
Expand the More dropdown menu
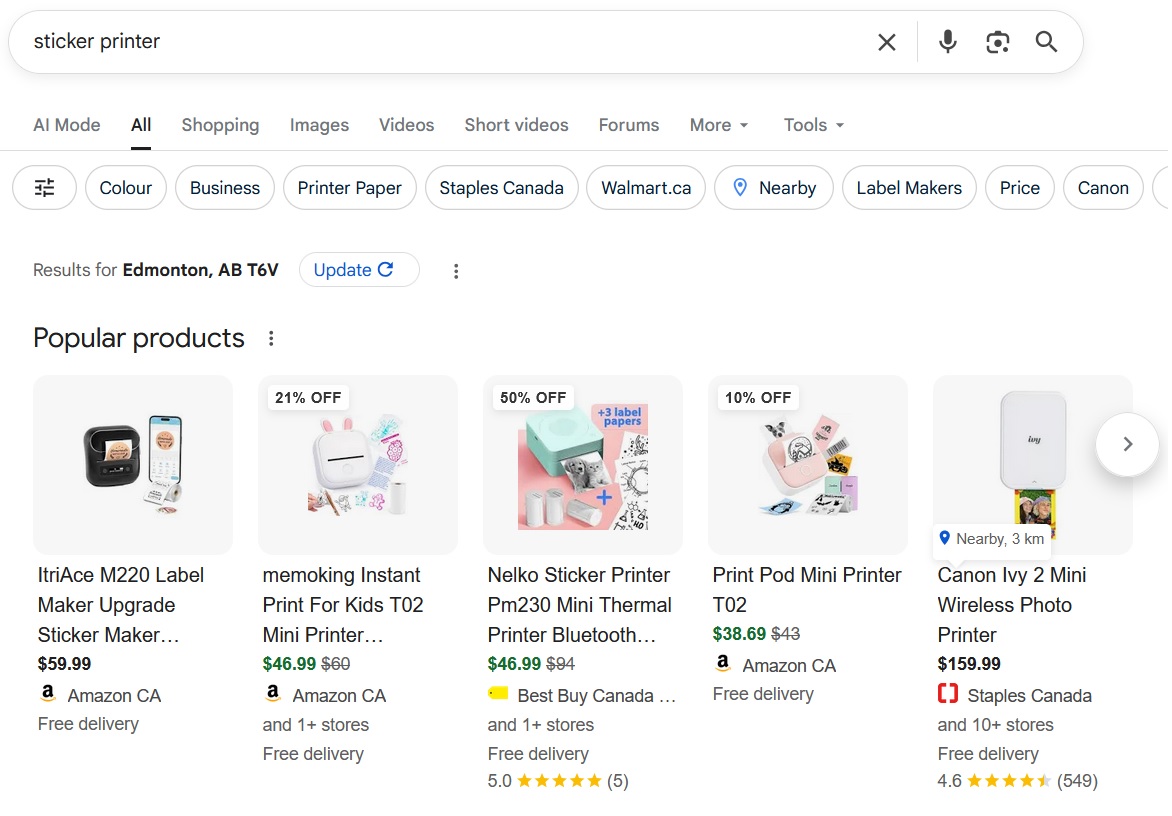pos(719,125)
